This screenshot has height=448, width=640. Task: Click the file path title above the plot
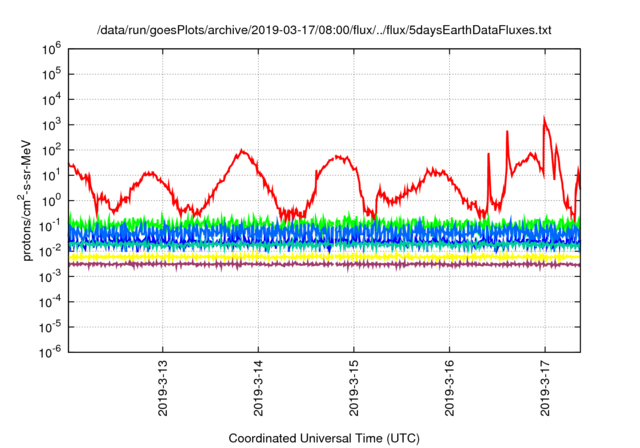point(324,30)
